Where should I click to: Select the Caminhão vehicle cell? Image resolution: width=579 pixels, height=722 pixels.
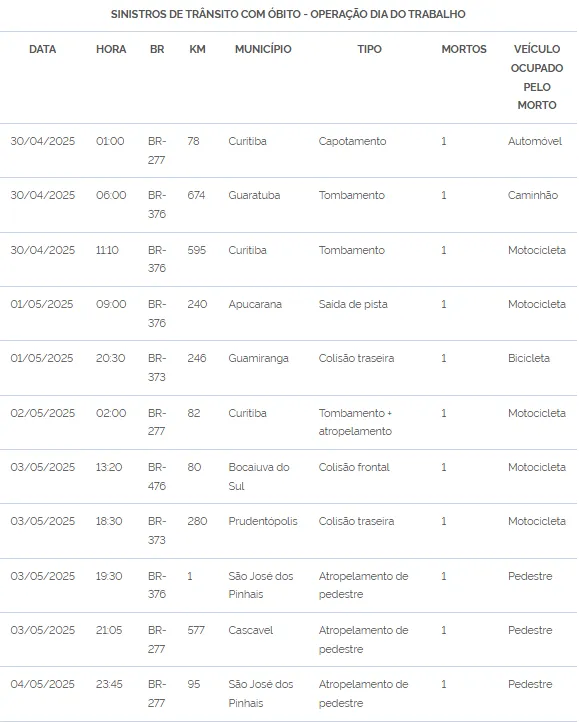533,195
